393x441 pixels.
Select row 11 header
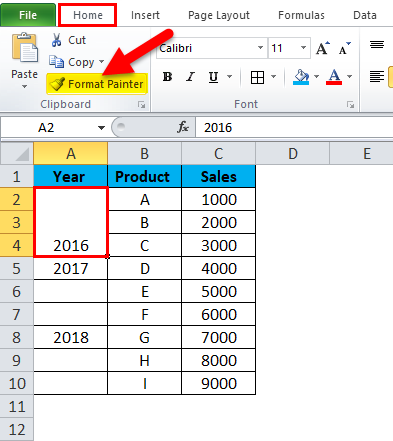pos(17,406)
